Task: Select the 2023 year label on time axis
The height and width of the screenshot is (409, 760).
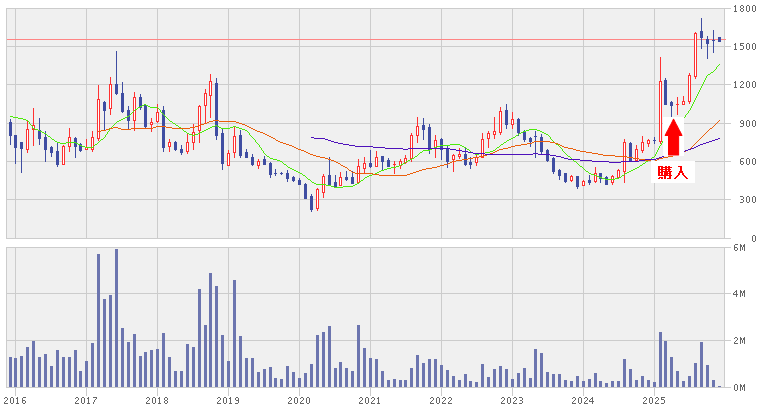Action: (x=512, y=400)
